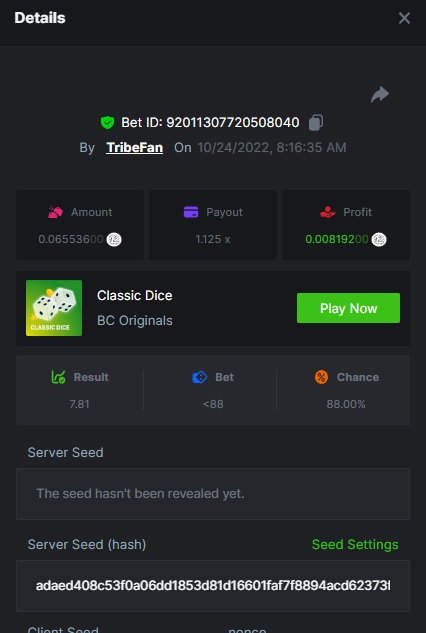This screenshot has width=426, height=633.
Task: Click the share arrow icon
Action: 380,95
